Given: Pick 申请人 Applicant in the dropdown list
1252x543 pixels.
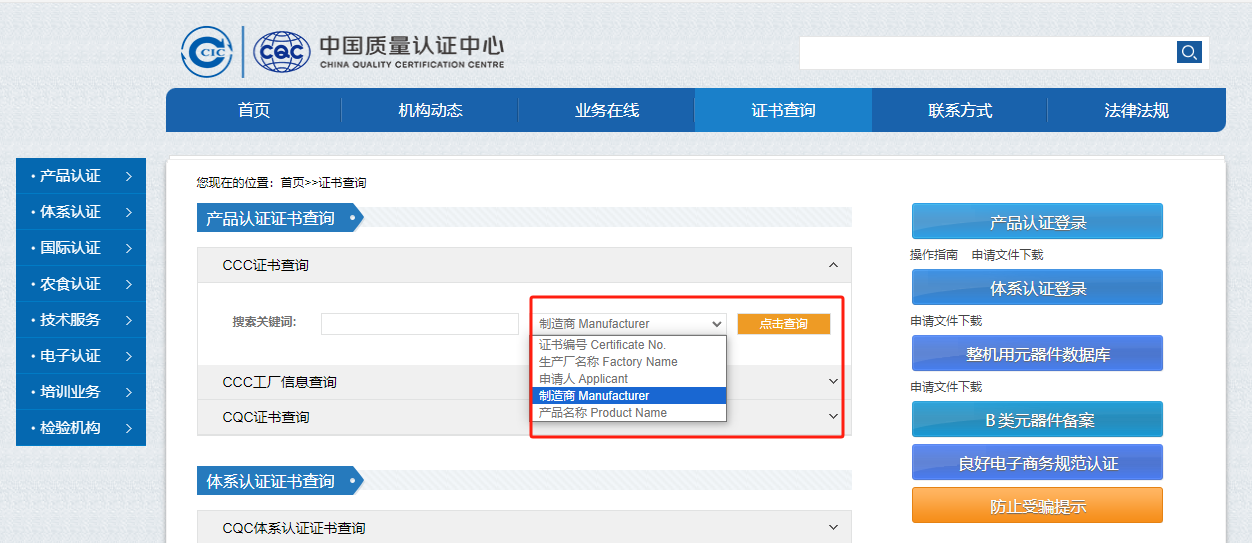Looking at the screenshot, I should (x=583, y=379).
